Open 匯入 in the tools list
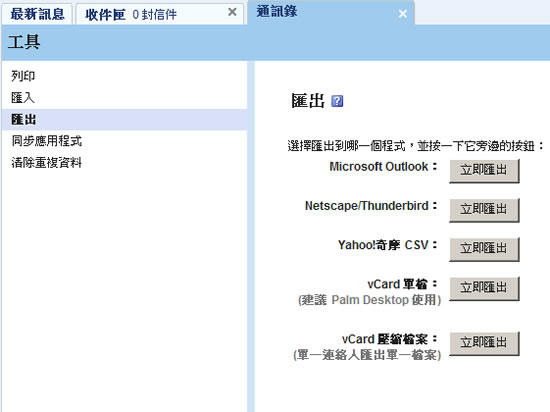The image size is (550, 412). coord(23,97)
